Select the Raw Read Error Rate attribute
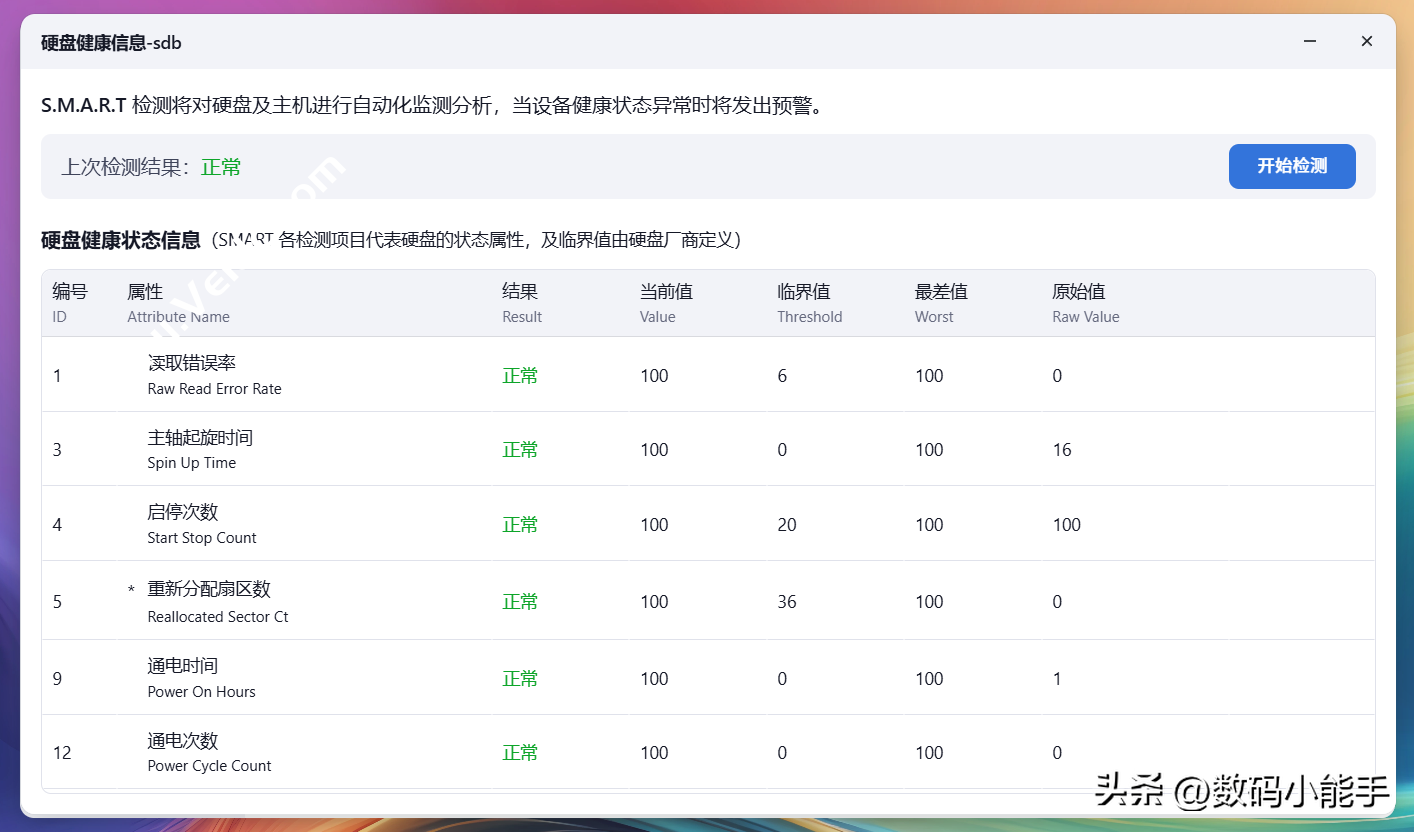 [x=214, y=375]
